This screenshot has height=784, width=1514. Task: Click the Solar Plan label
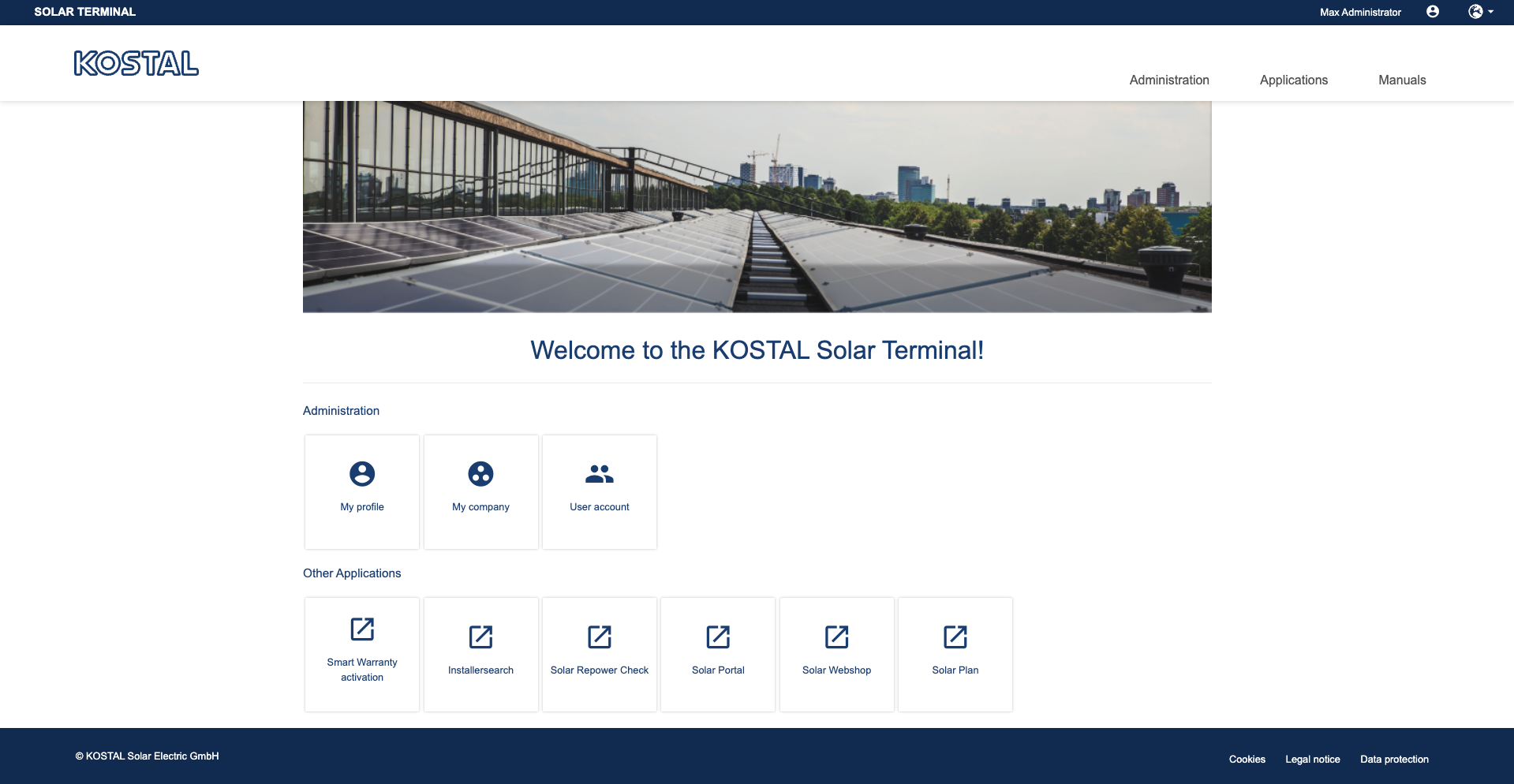(x=955, y=670)
